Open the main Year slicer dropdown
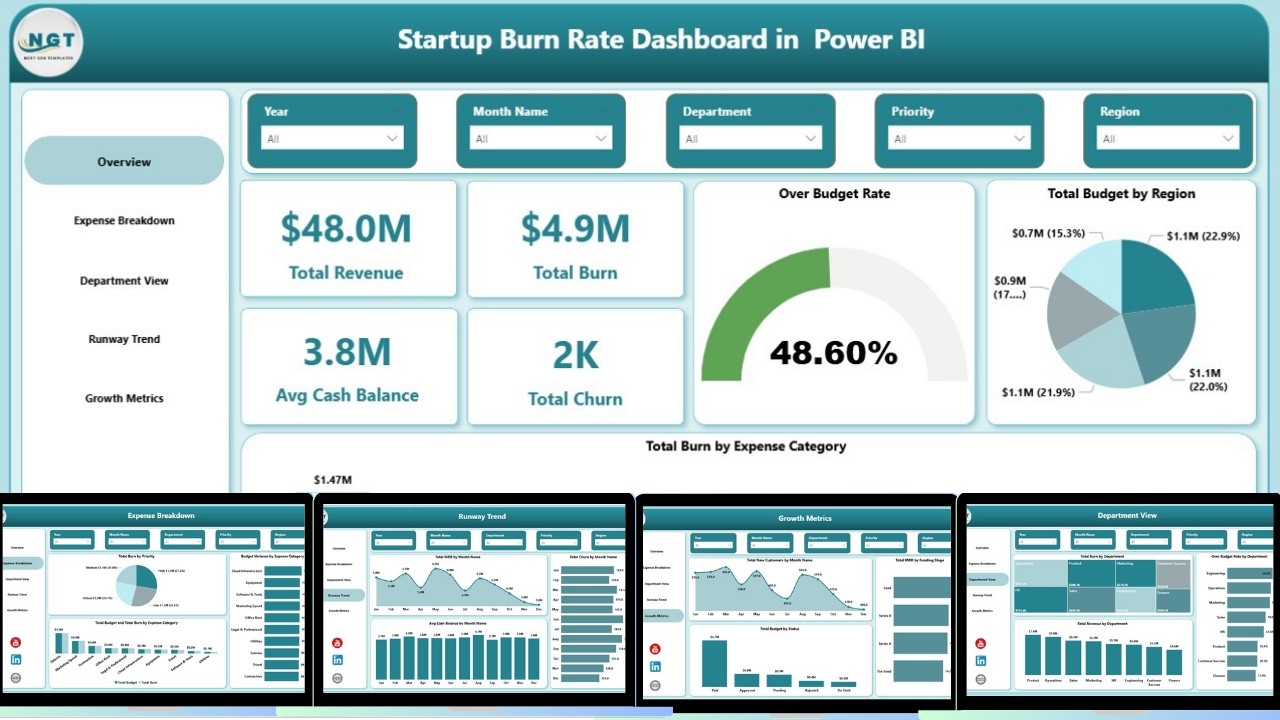 tap(332, 139)
